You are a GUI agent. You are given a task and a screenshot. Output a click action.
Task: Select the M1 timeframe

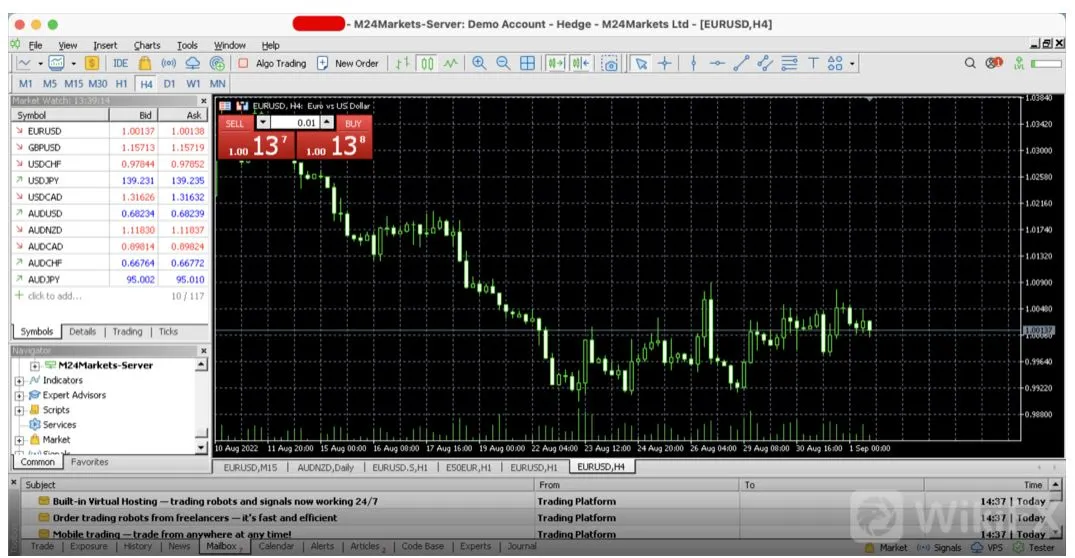[25, 84]
